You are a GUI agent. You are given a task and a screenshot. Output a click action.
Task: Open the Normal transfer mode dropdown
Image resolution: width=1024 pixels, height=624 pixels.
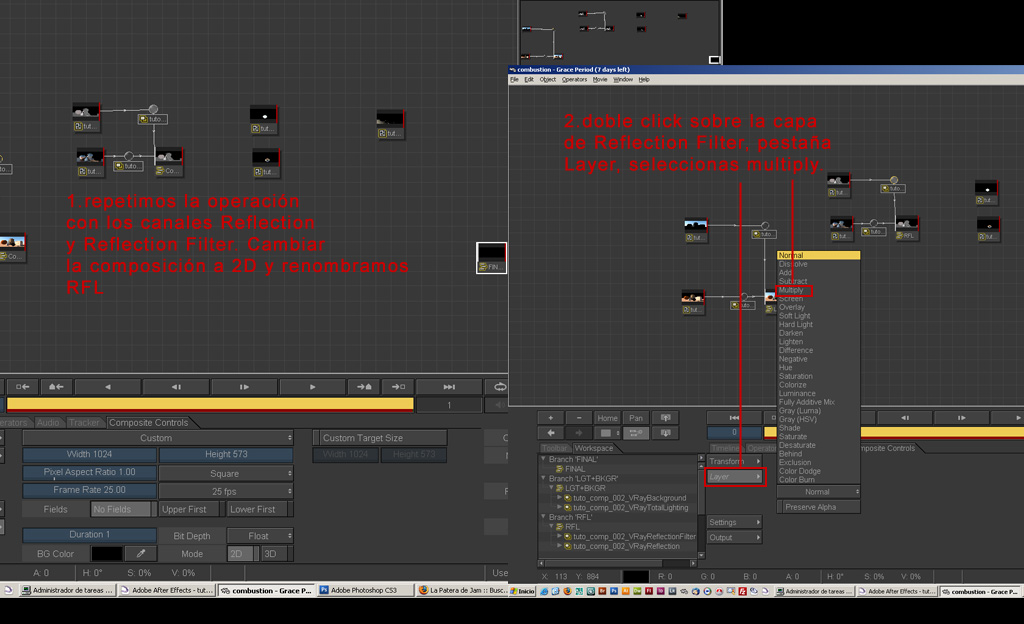tap(818, 491)
